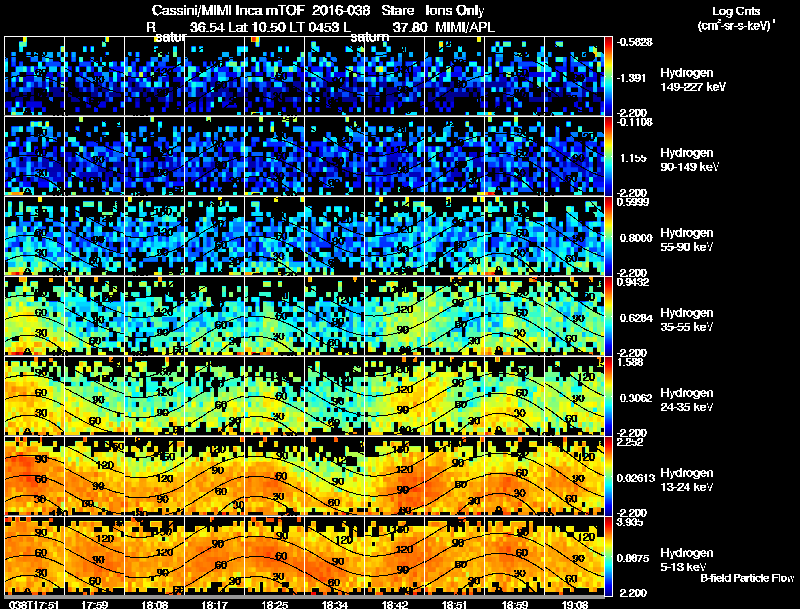Click the 'Hydrogen 90-149 keV' row label
This screenshot has width=800, height=609.
[690, 160]
